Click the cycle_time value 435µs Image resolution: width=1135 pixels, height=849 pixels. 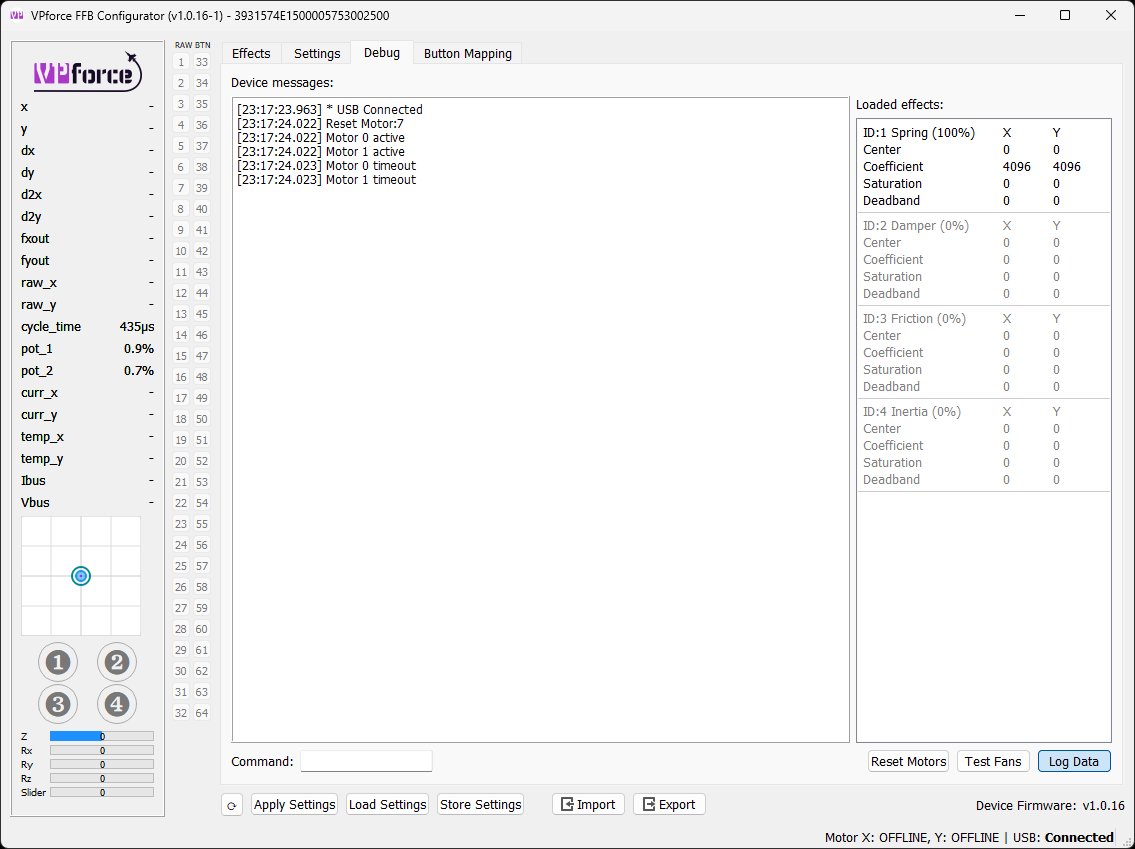pos(137,327)
